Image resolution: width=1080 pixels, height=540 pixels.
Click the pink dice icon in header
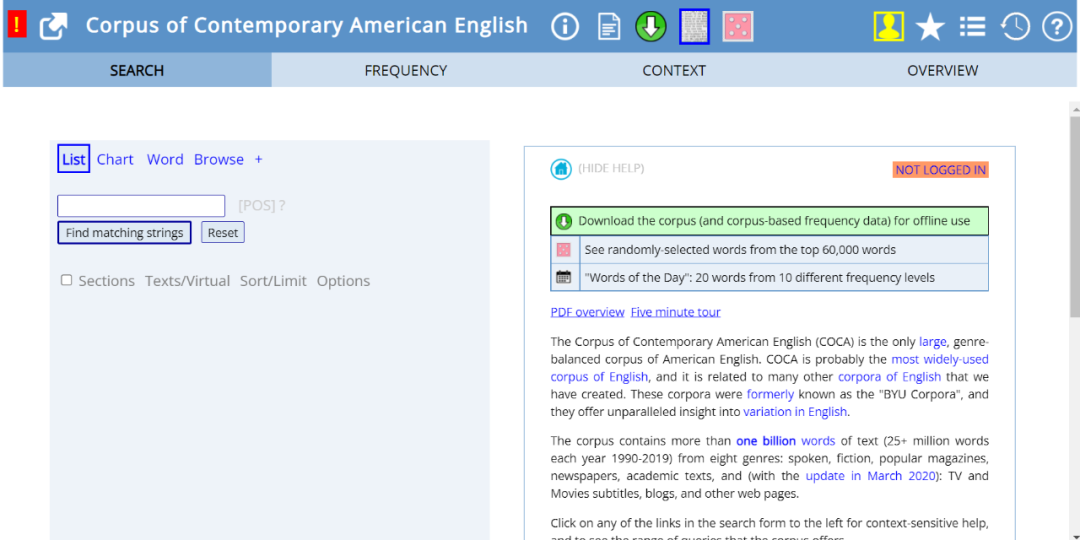pyautogui.click(x=738, y=27)
